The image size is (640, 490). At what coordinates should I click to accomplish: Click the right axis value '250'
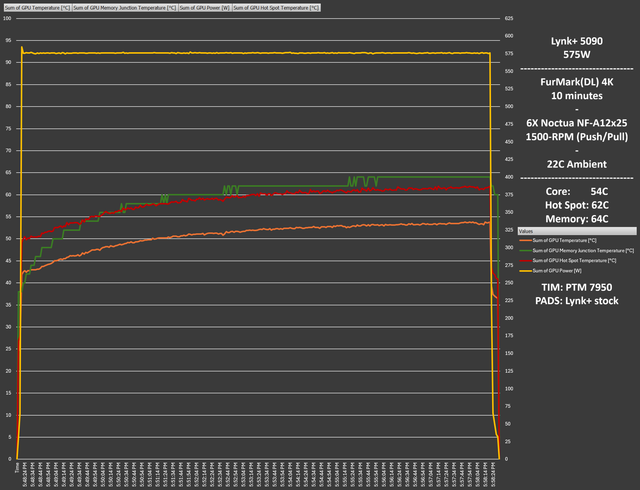coord(509,283)
